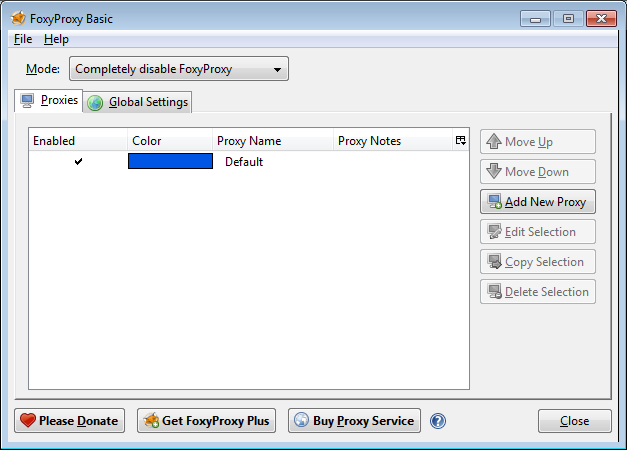
Task: Click the Add New Proxy icon
Action: pos(494,202)
